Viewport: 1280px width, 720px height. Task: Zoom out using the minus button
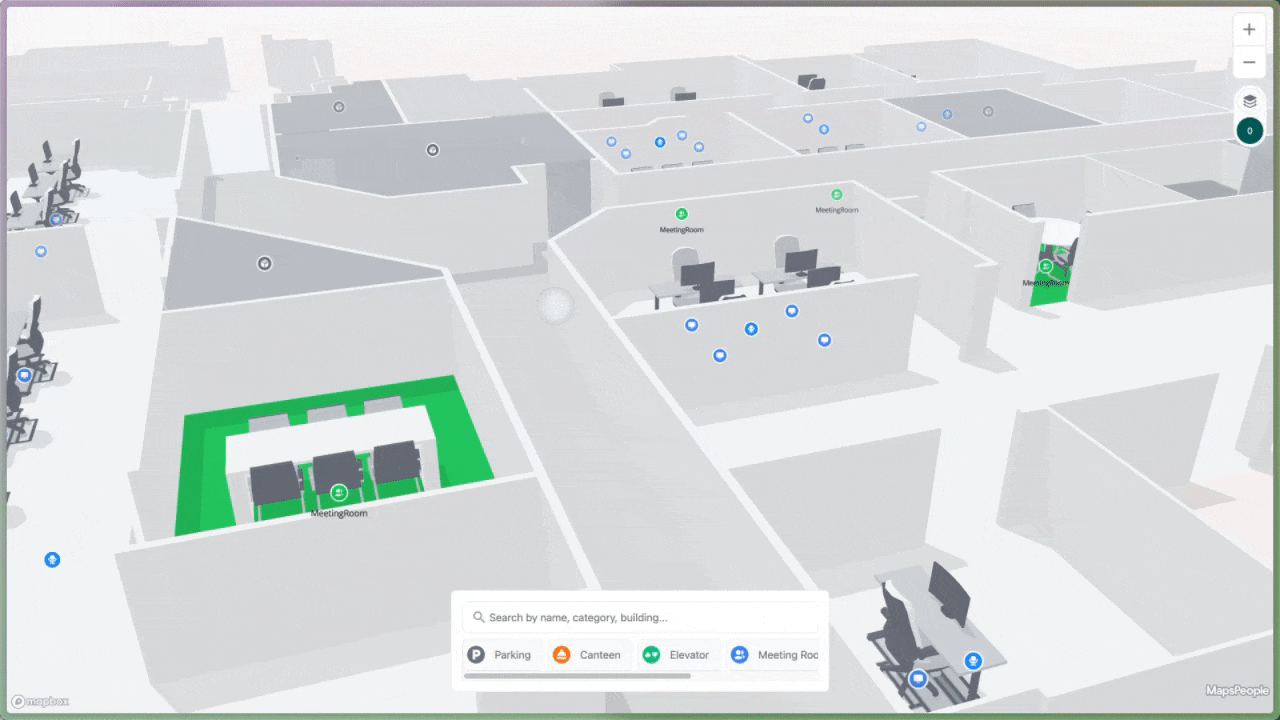pos(1249,62)
